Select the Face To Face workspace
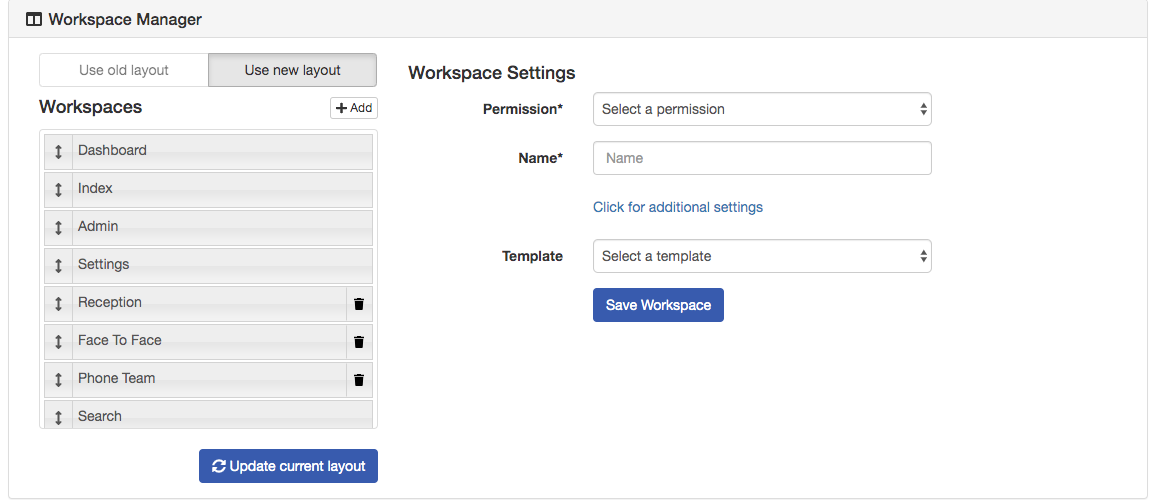Screen dimensions: 1156x500 (209, 342)
